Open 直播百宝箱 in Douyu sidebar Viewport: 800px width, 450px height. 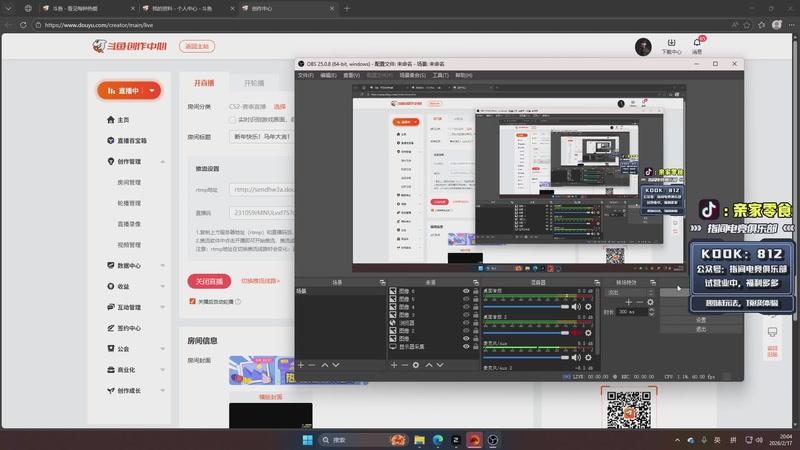(x=127, y=140)
